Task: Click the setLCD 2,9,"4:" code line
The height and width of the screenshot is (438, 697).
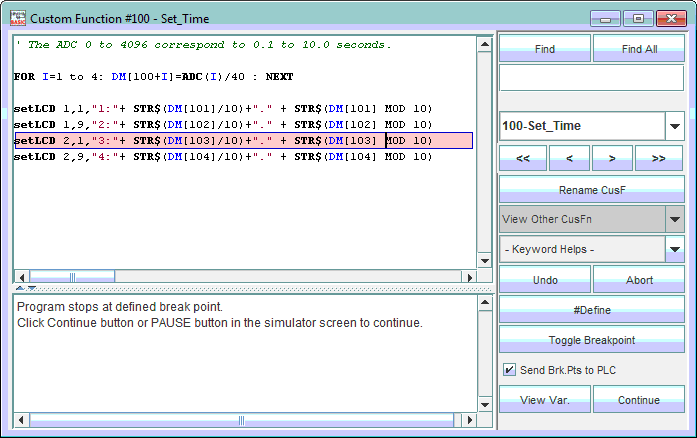Action: tap(223, 157)
